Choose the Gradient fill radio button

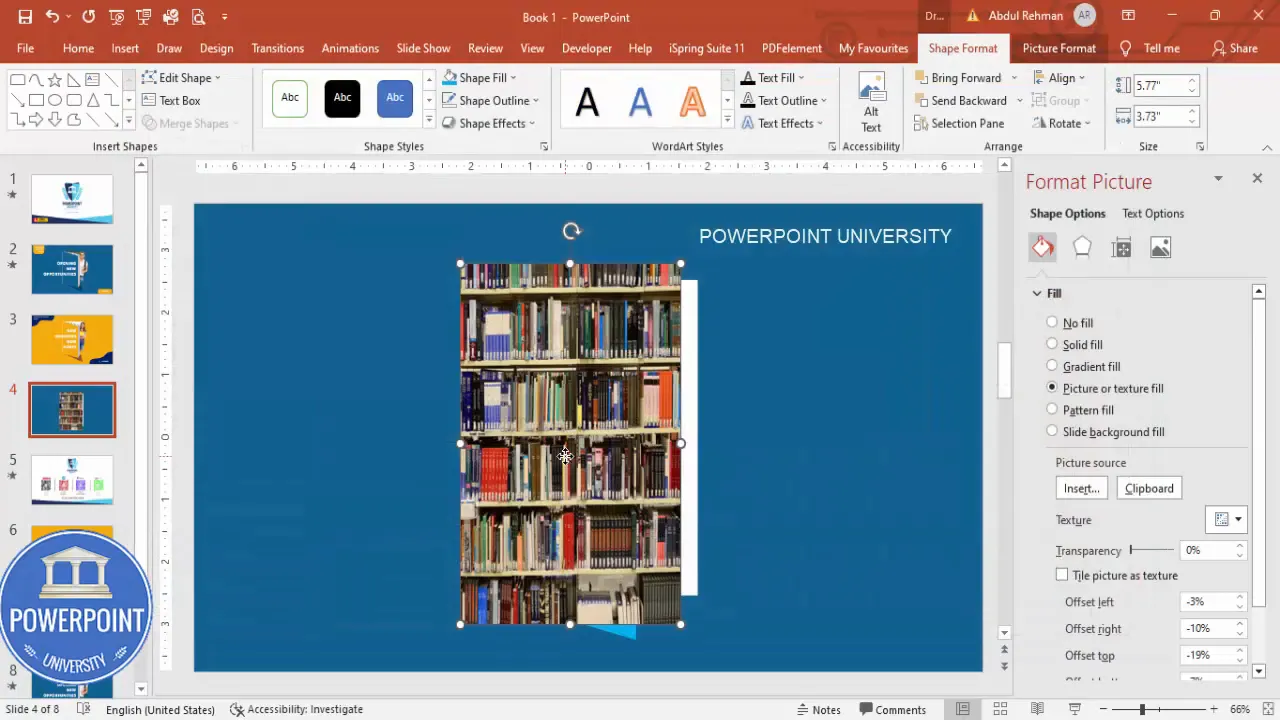tap(1052, 366)
